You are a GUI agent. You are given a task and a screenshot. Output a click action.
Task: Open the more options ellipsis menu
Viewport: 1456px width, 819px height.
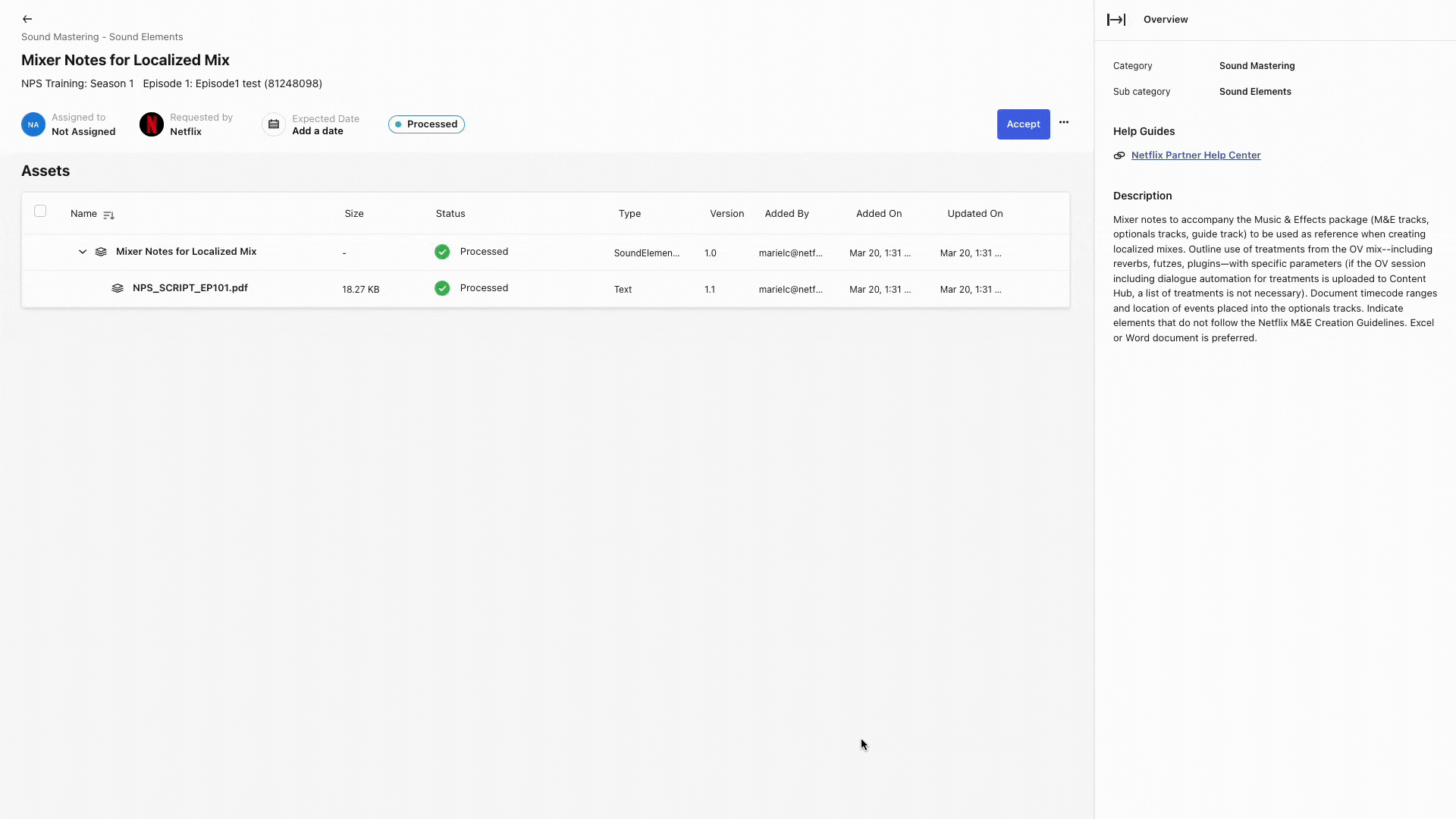tap(1063, 122)
